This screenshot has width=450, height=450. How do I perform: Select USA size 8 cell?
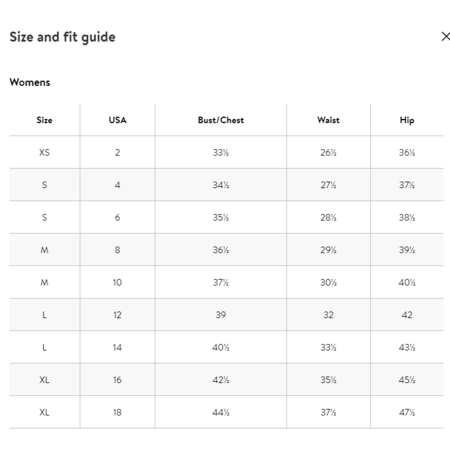pyautogui.click(x=117, y=250)
